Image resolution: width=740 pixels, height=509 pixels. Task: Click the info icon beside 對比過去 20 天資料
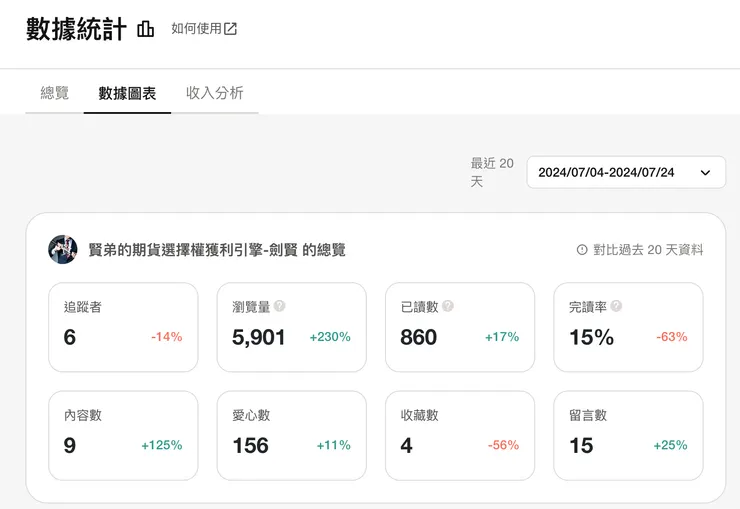click(x=582, y=250)
